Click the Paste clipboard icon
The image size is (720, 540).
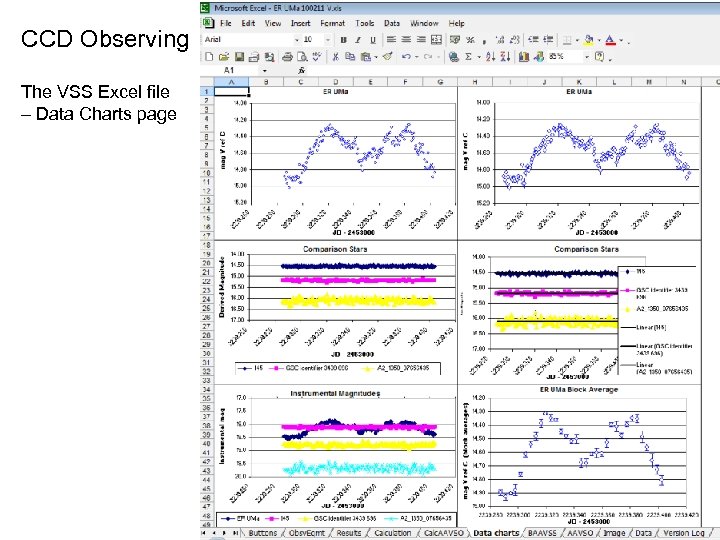pyautogui.click(x=366, y=56)
